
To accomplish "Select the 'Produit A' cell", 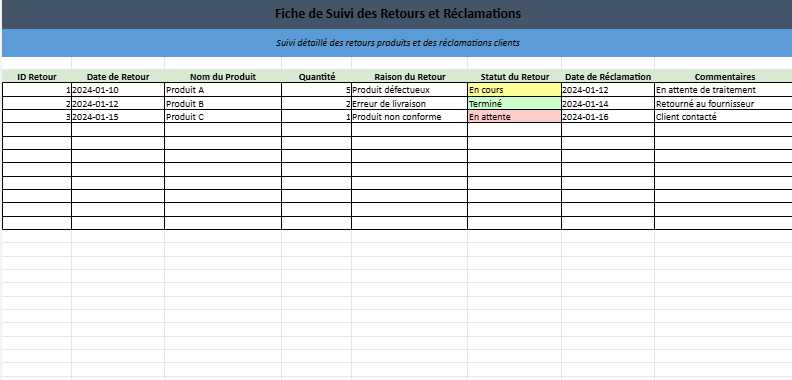I will (x=223, y=90).
